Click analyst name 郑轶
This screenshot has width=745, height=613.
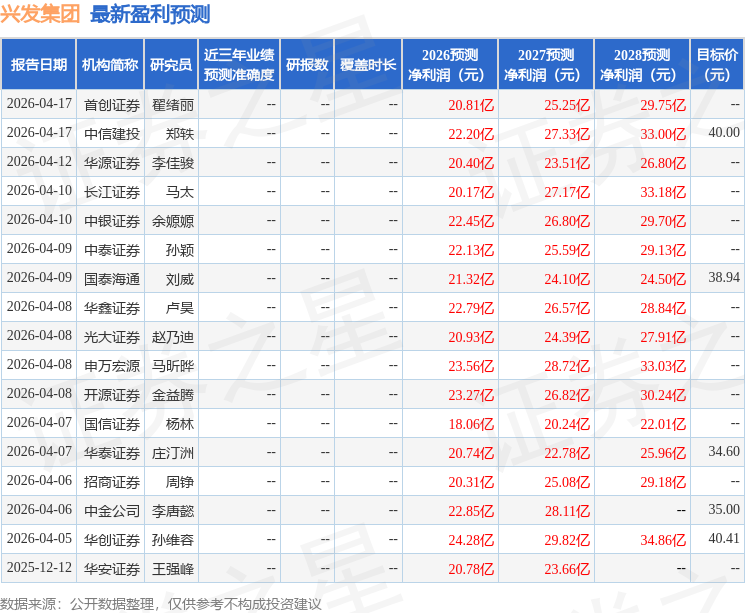[x=180, y=134]
